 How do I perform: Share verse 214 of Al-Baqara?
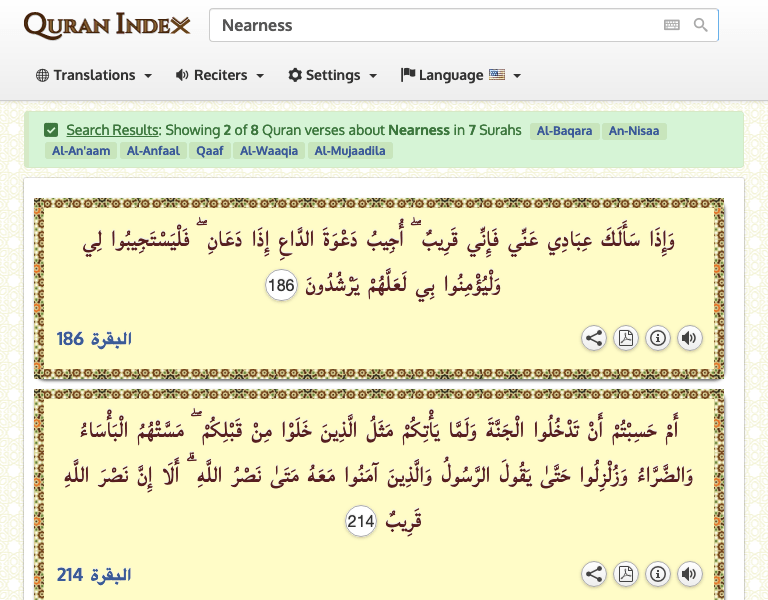(x=594, y=574)
